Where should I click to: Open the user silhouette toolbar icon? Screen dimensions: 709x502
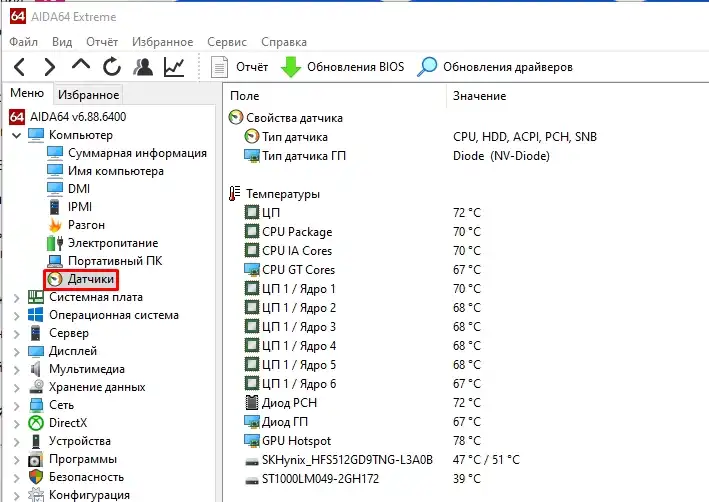143,67
